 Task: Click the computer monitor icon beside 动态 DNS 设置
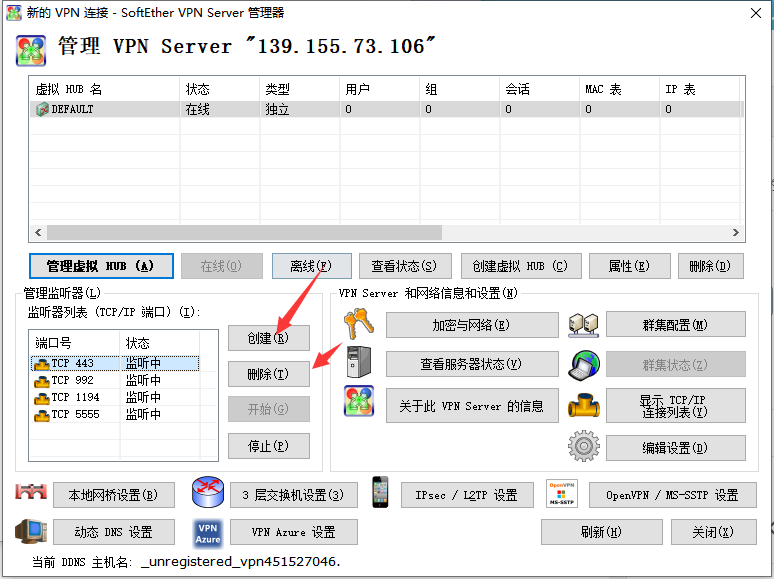click(x=31, y=532)
